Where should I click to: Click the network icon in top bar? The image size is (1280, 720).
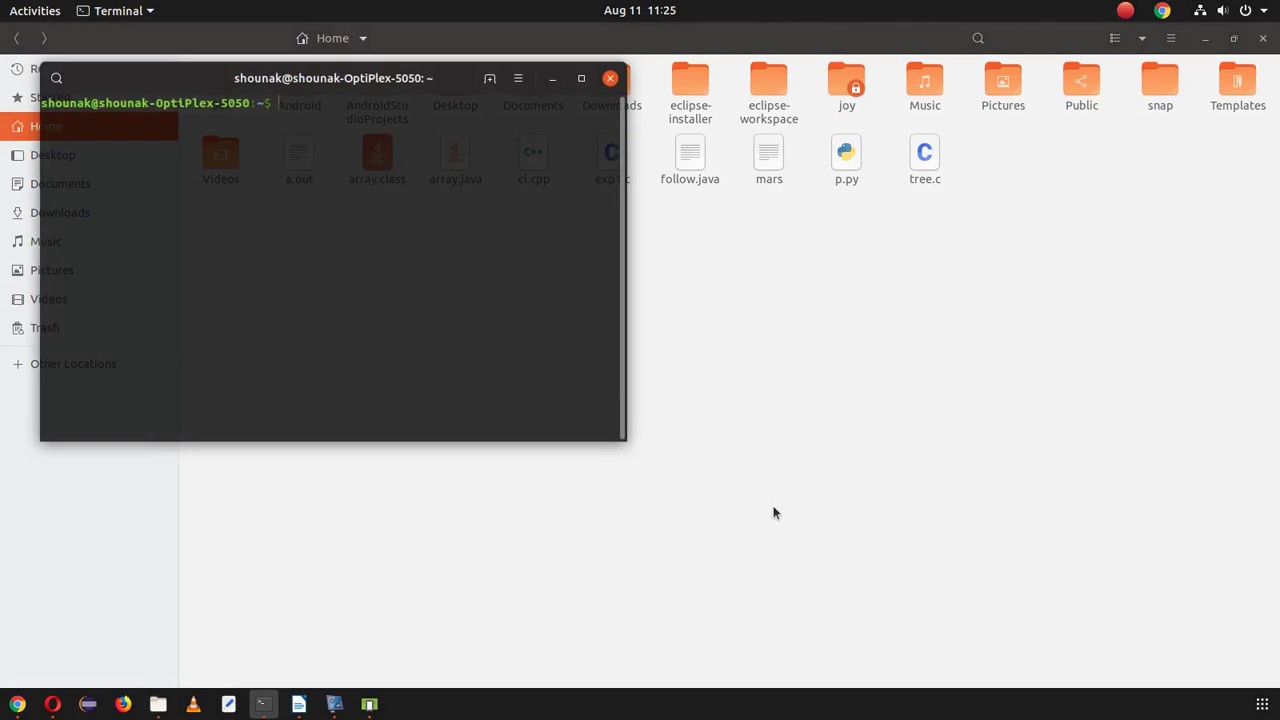click(1200, 10)
